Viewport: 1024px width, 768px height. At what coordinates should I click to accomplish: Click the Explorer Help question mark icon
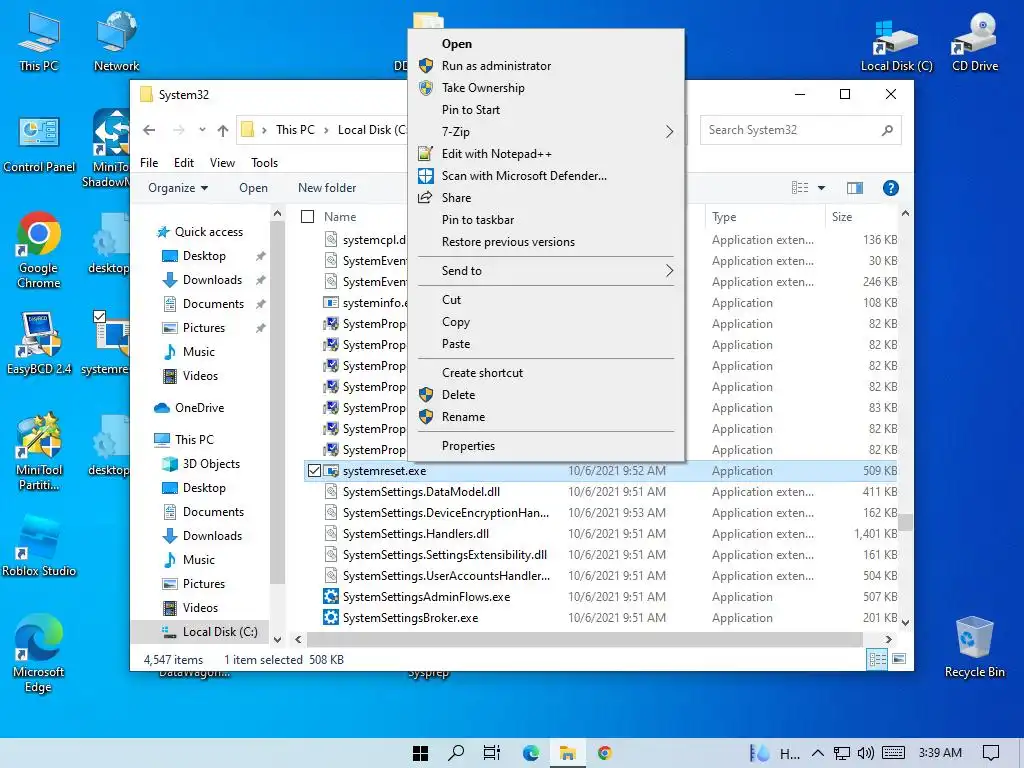[x=890, y=188]
